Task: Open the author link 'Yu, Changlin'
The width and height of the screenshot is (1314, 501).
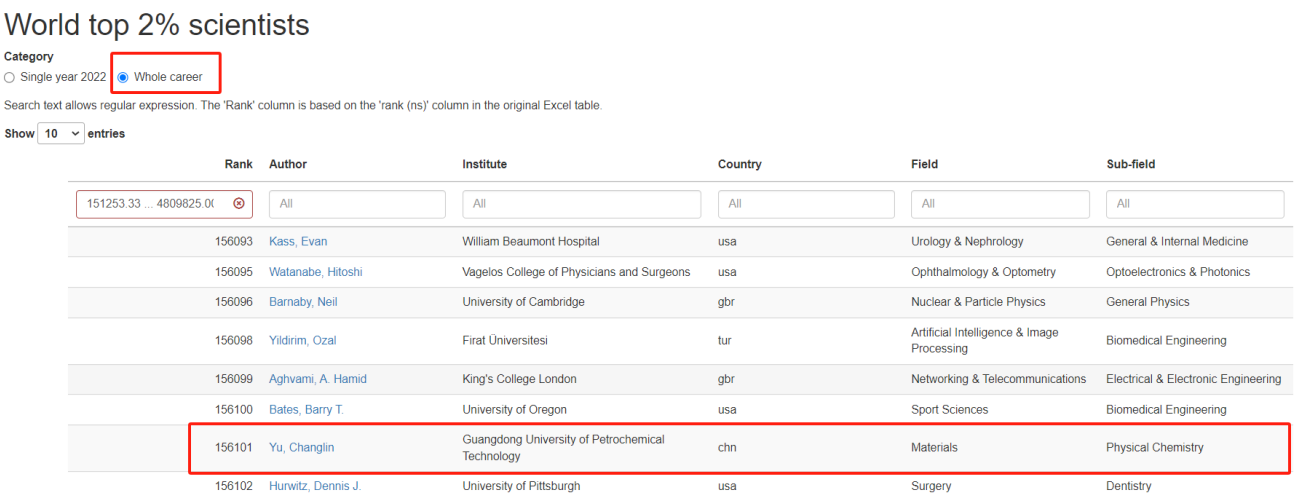Action: coord(301,448)
